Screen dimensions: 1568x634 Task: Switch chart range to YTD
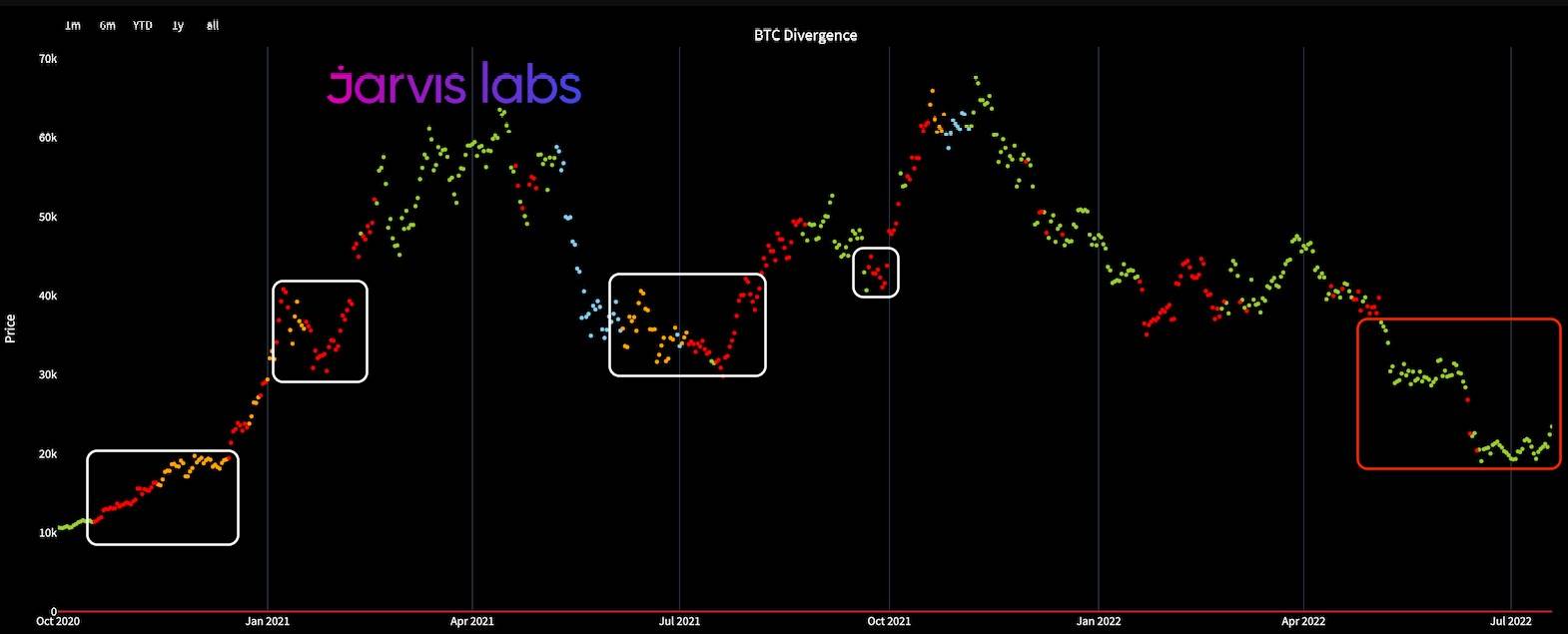143,25
